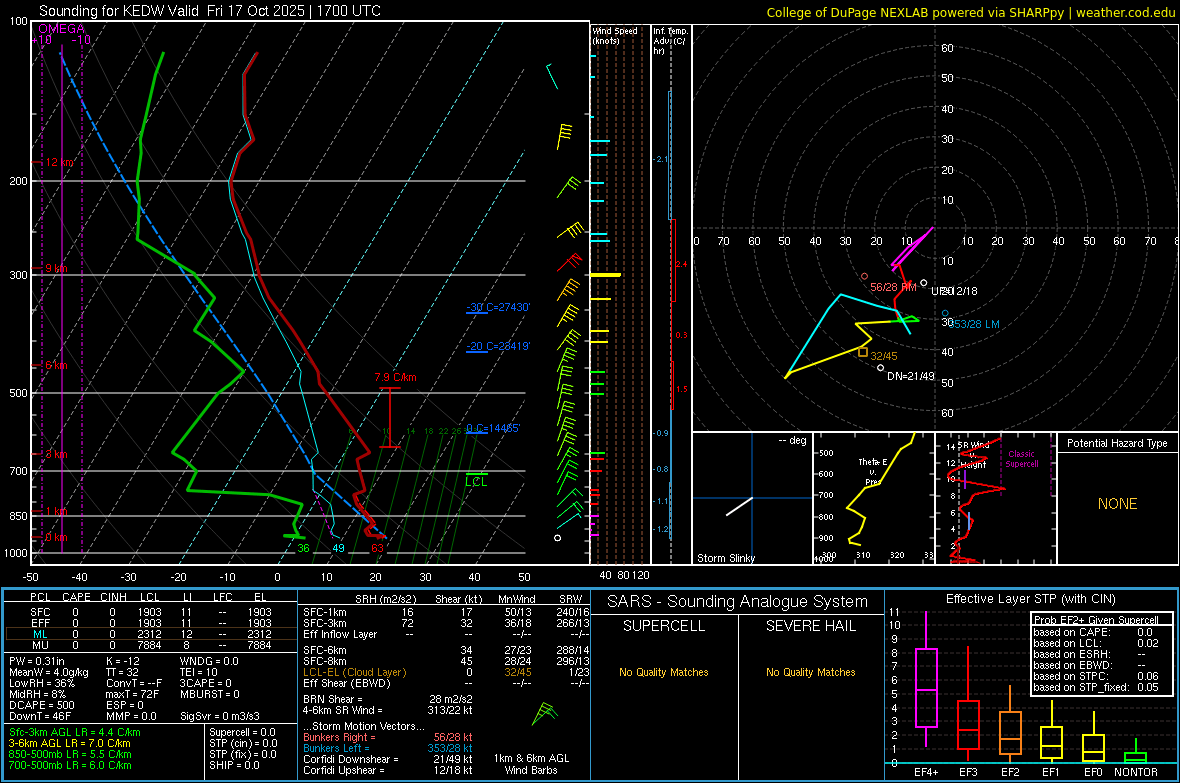
Task: Click the 850-500mb LR = 5.5 C/km line
Action: pyautogui.click(x=70, y=754)
